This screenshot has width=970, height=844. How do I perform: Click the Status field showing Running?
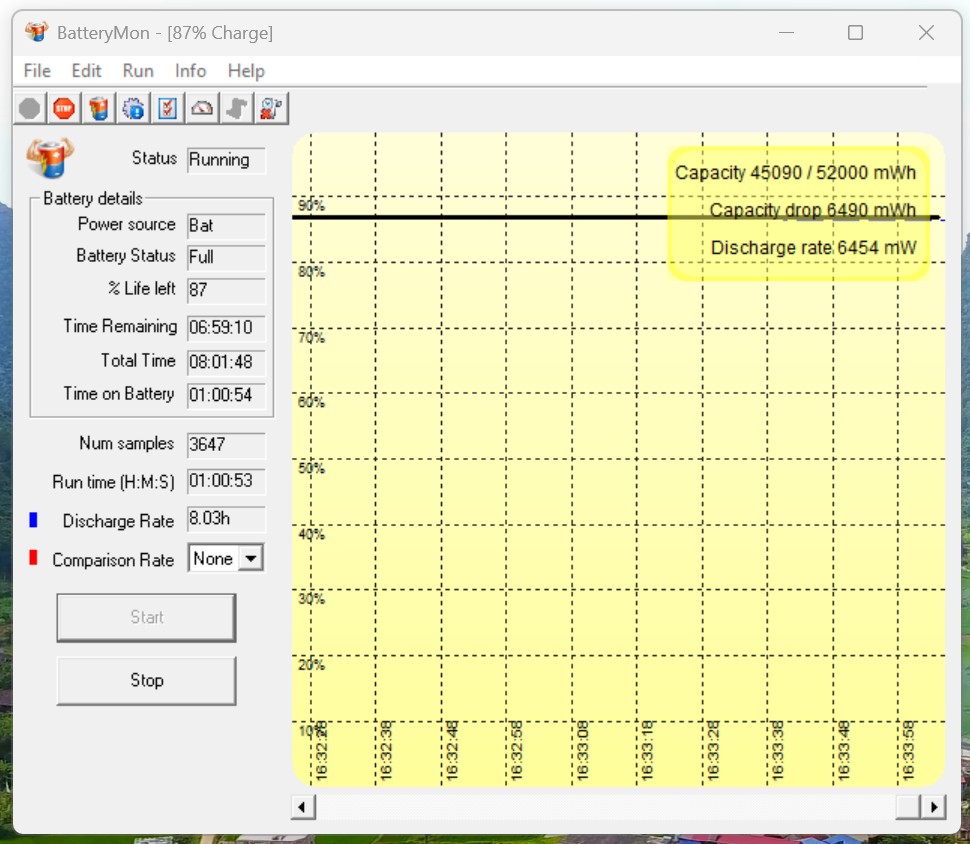click(226, 160)
